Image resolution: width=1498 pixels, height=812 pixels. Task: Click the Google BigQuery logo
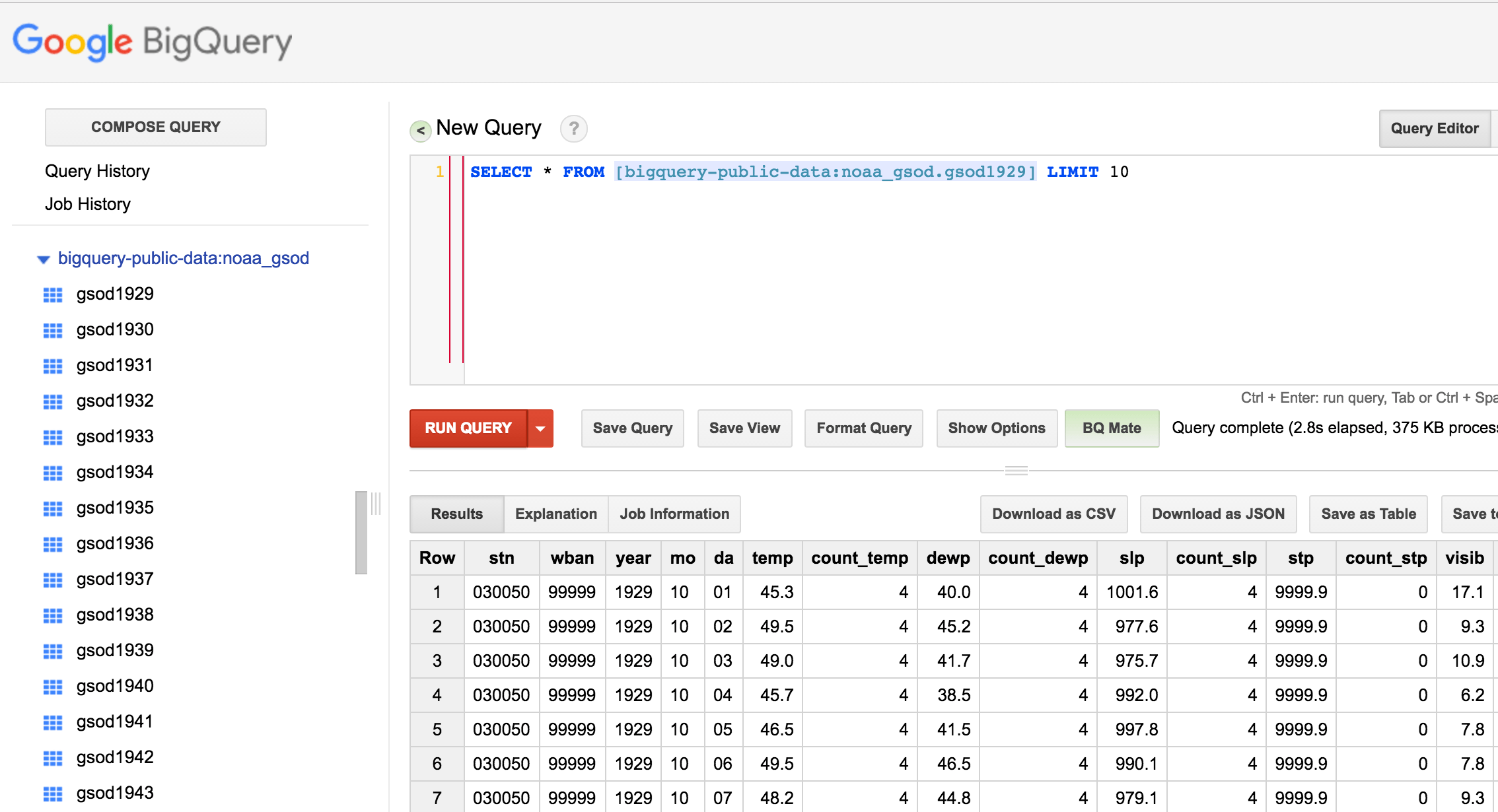(x=153, y=42)
